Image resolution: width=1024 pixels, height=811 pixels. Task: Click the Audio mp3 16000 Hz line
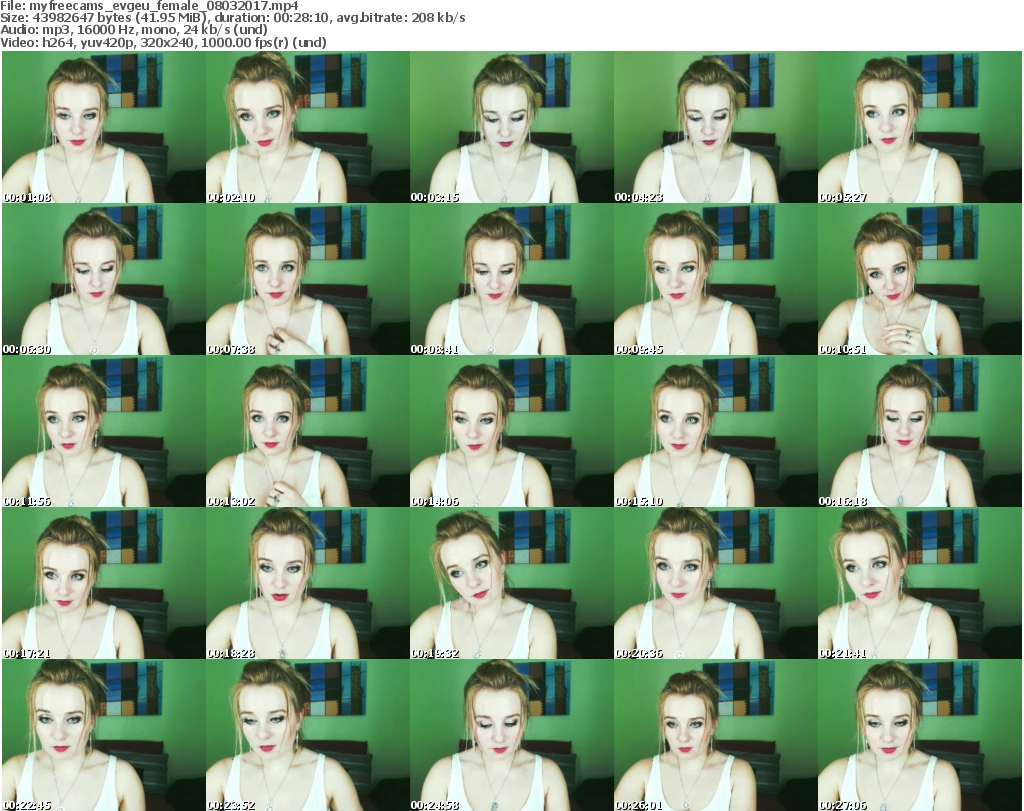(134, 30)
